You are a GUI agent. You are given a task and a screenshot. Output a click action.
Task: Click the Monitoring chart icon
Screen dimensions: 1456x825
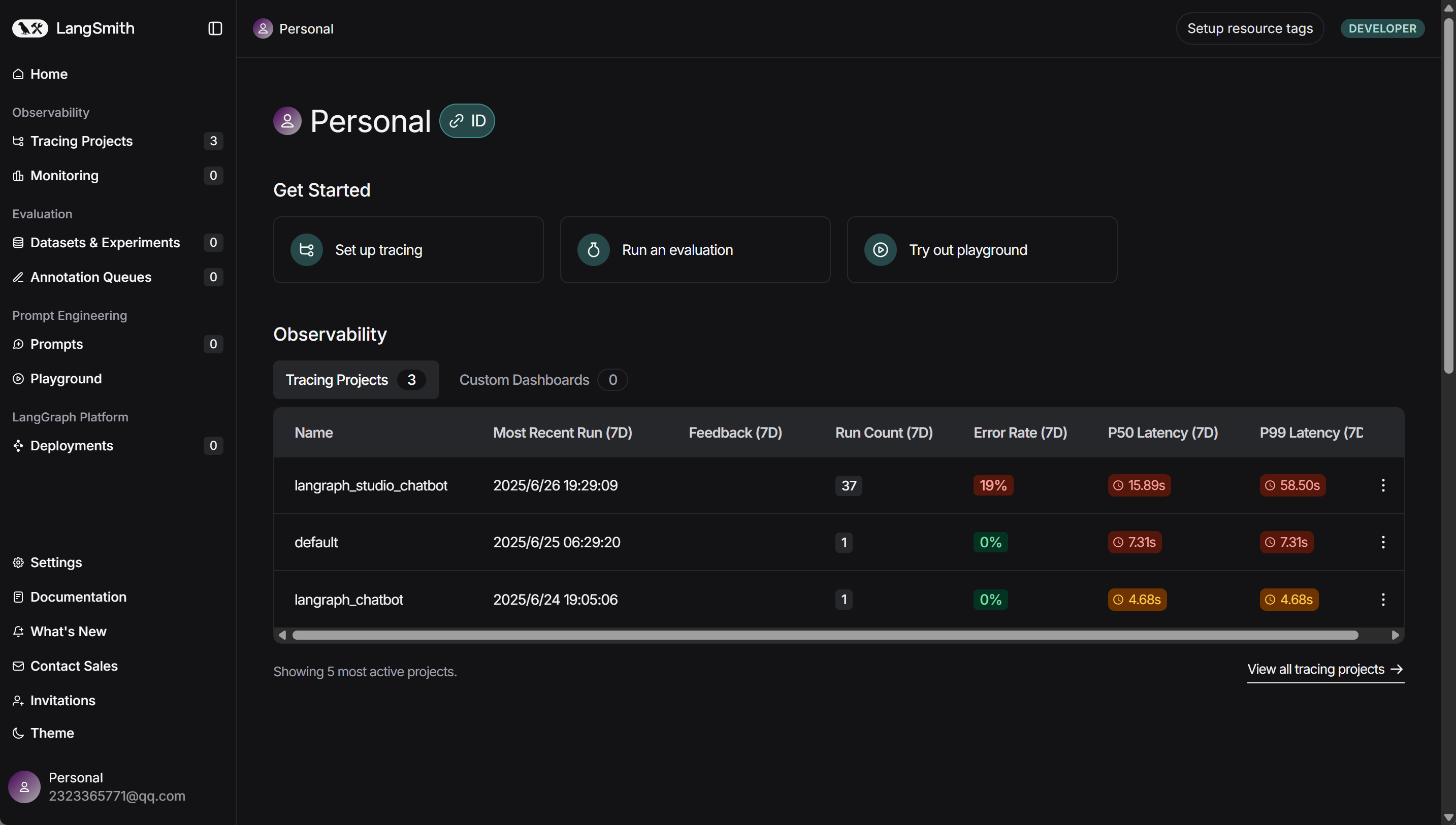(x=18, y=176)
